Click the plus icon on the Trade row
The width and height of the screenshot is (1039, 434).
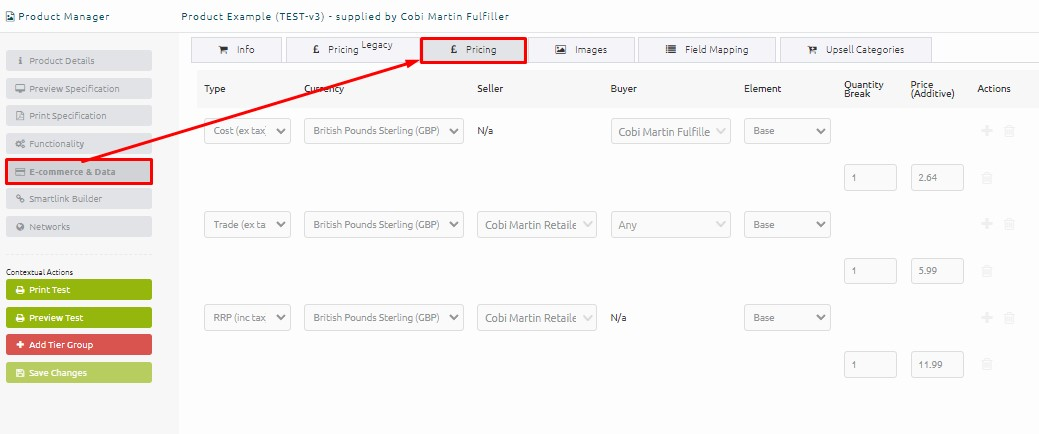point(987,224)
